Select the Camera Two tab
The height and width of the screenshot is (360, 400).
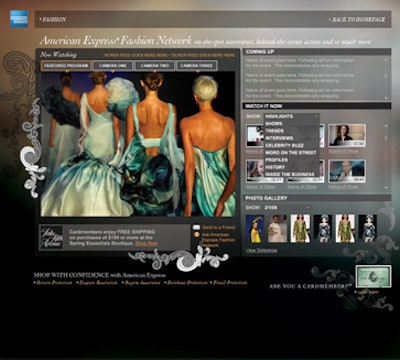click(x=155, y=66)
